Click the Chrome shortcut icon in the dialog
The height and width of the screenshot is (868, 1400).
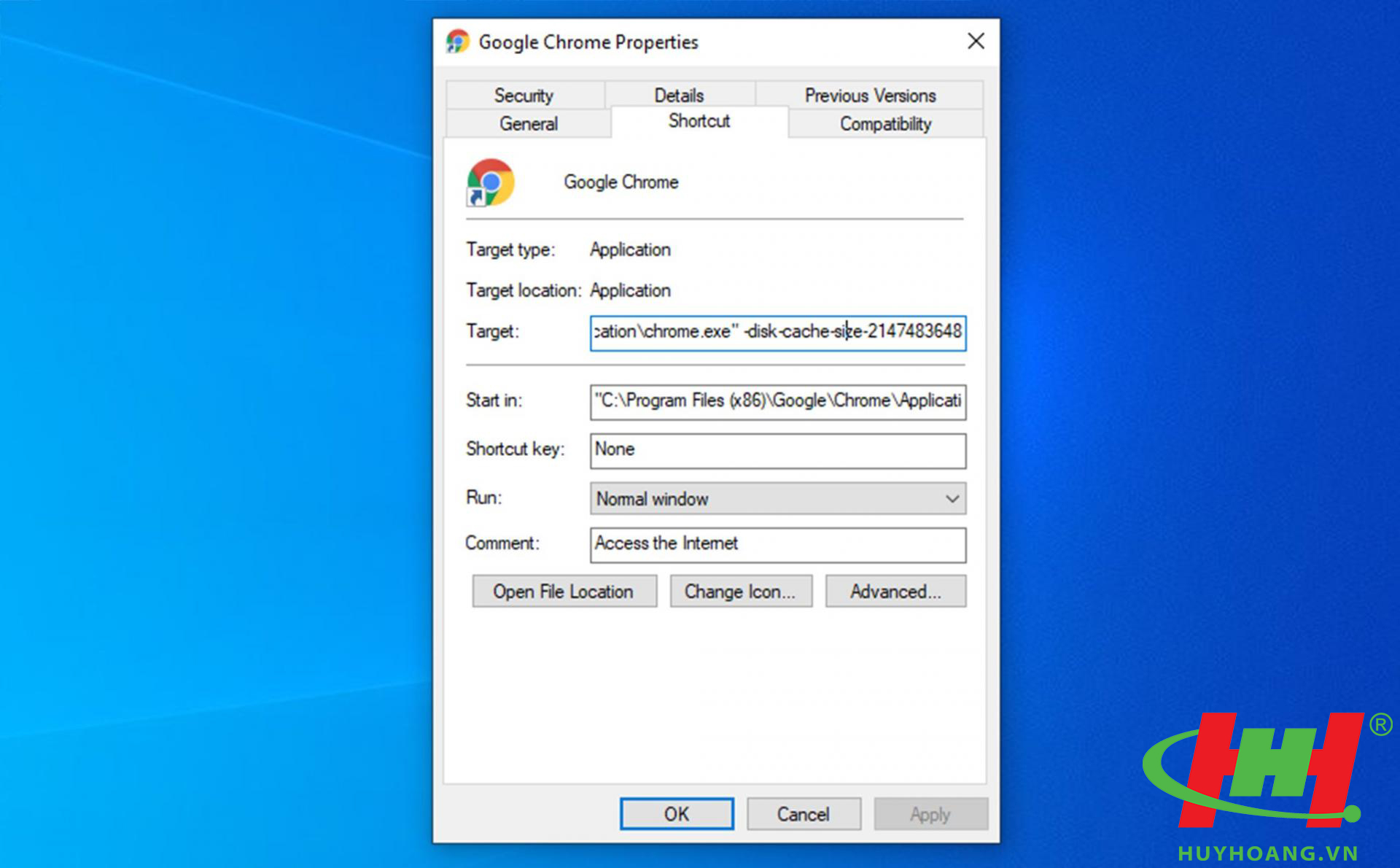point(491,182)
